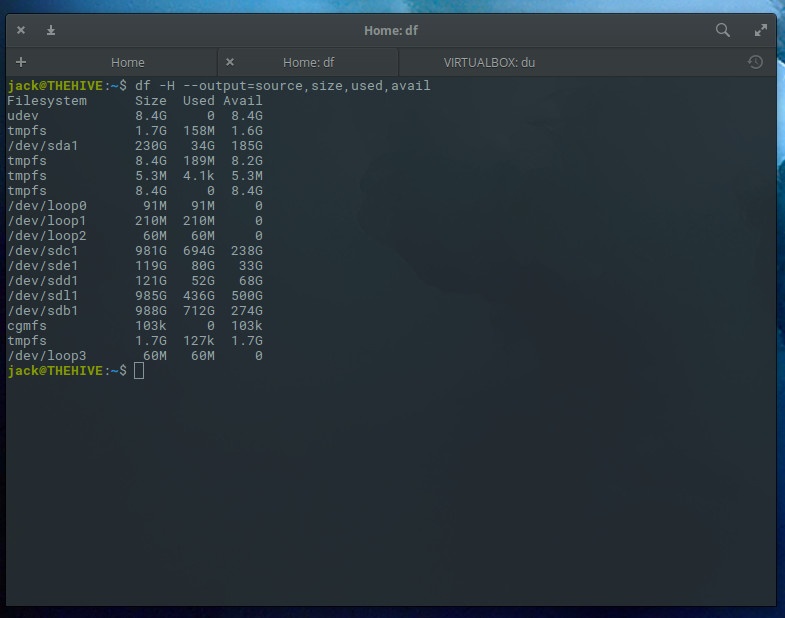Viewport: 785px width, 618px height.
Task: Open the search icon in the header bar
Action: click(x=723, y=30)
